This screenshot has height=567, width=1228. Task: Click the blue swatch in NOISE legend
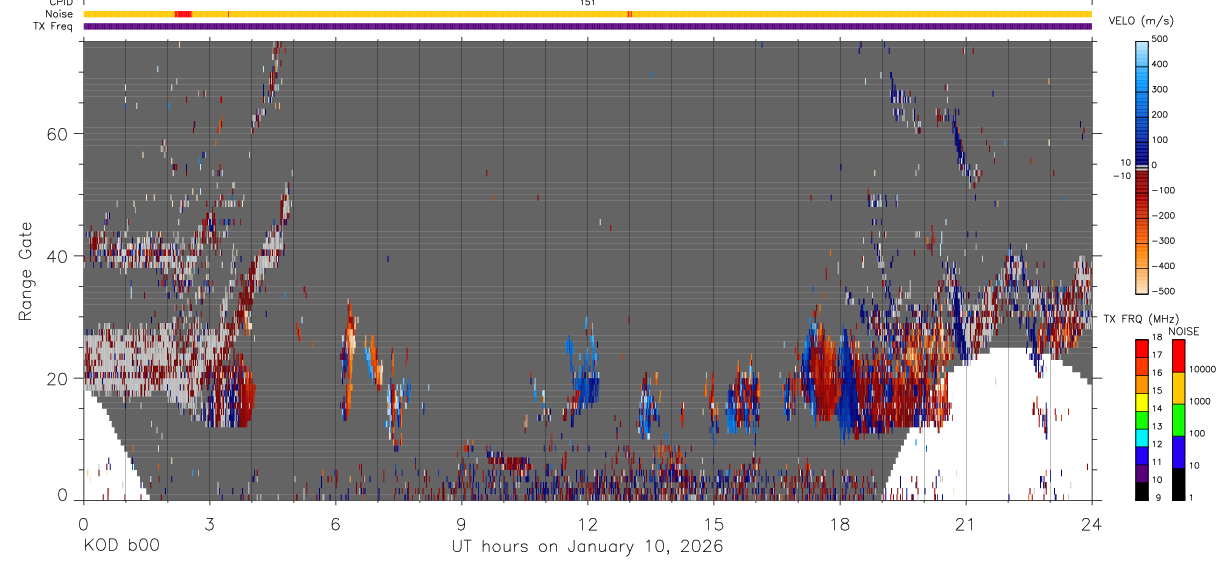1178,452
